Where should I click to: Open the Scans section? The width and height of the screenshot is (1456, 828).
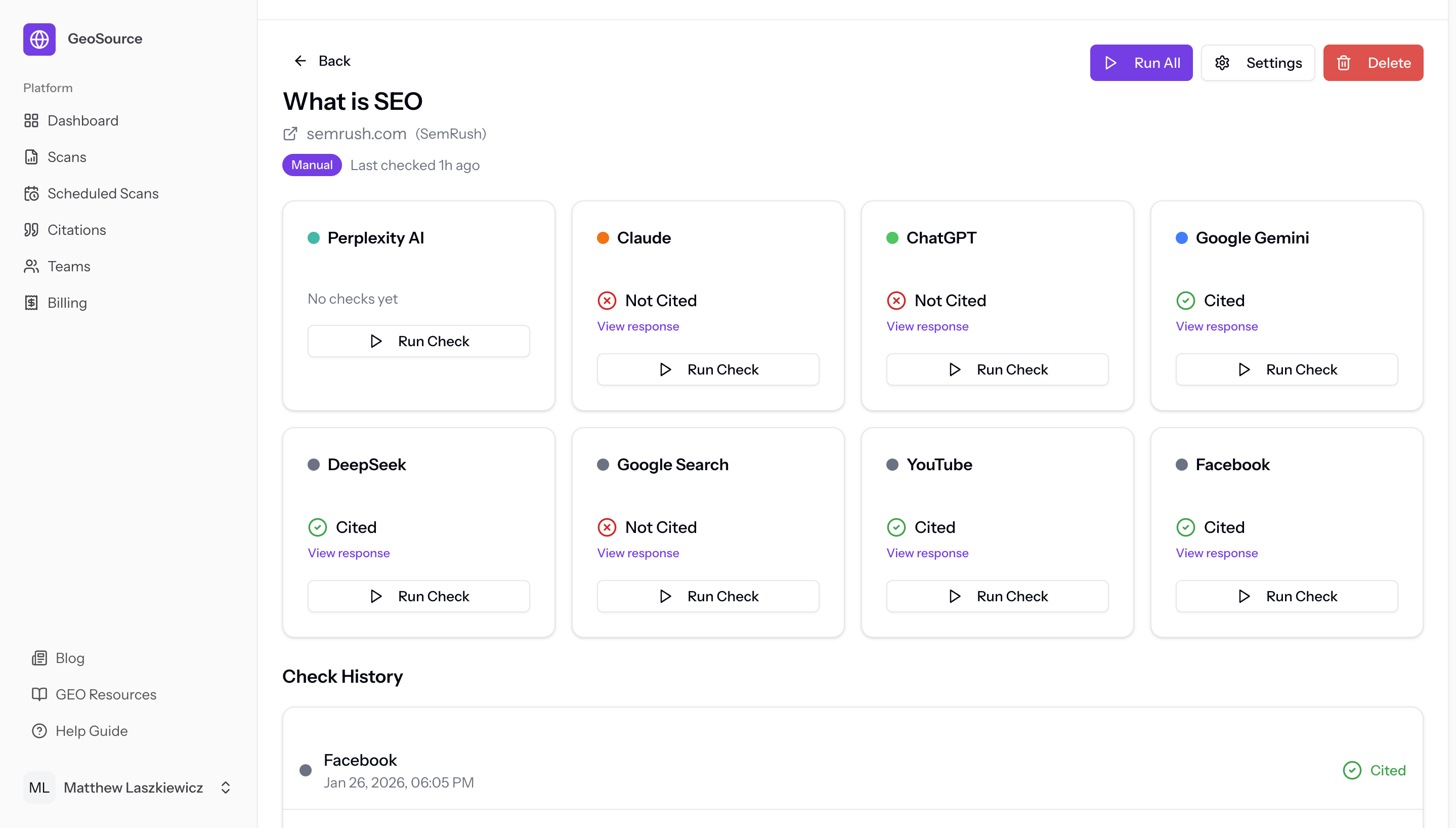click(66, 157)
